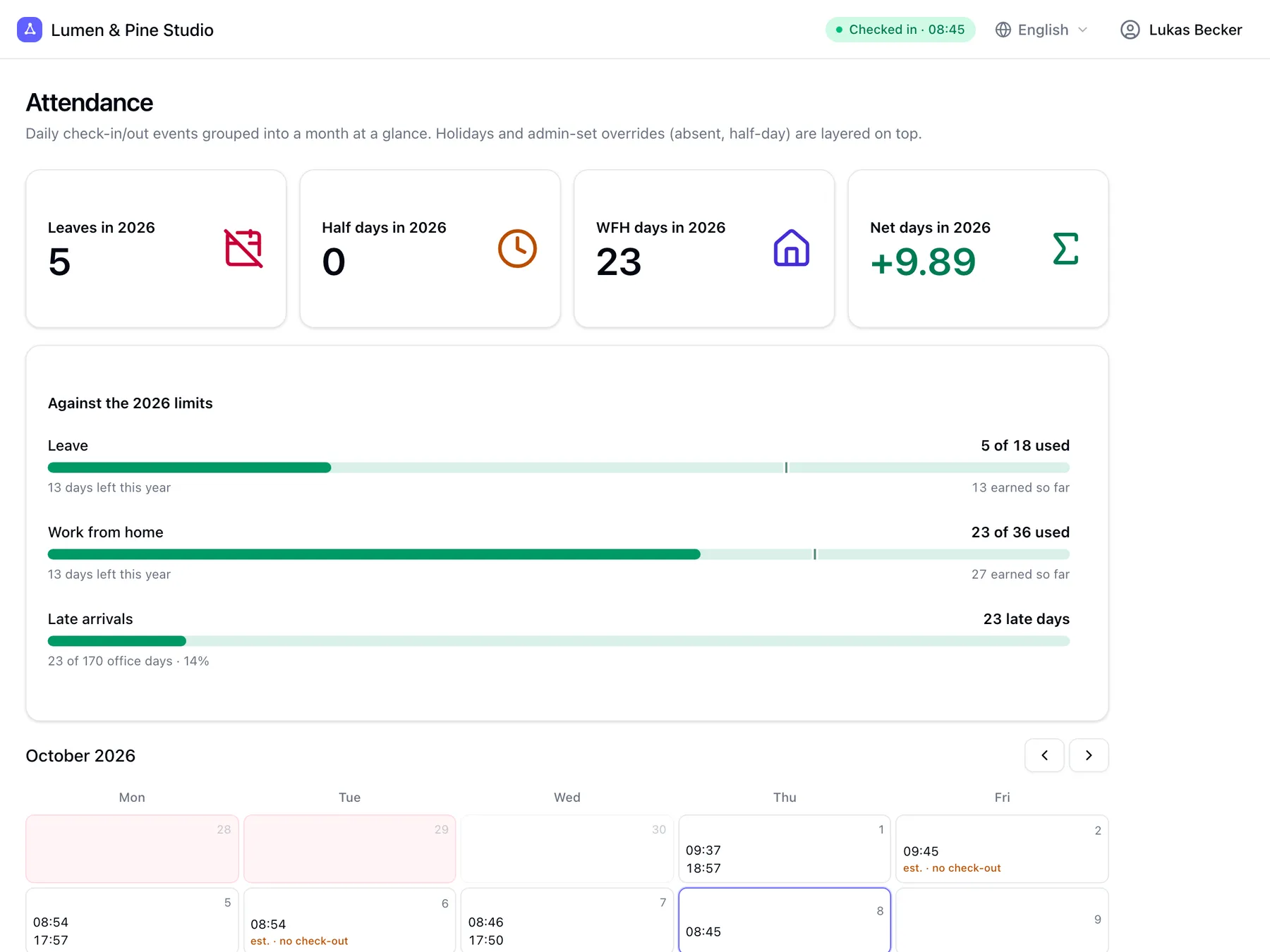This screenshot has width=1270, height=952.
Task: Click the '23 of 36 used' text
Action: point(1020,532)
